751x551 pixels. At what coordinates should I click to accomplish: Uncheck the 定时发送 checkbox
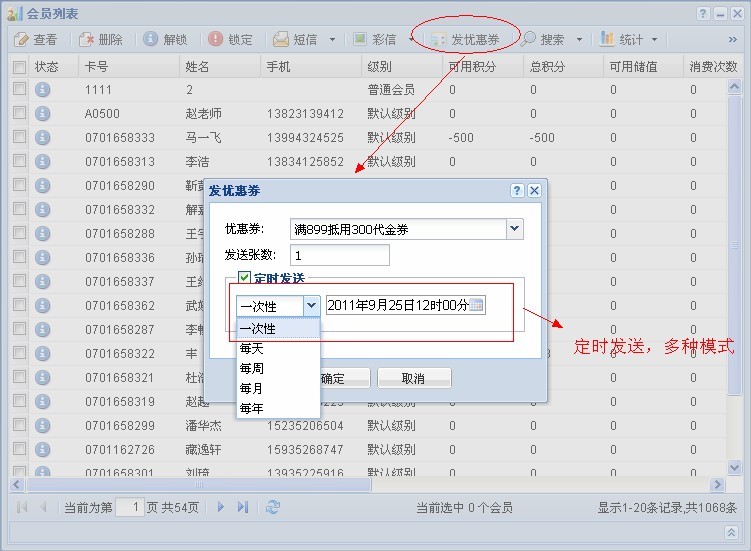pos(244,278)
